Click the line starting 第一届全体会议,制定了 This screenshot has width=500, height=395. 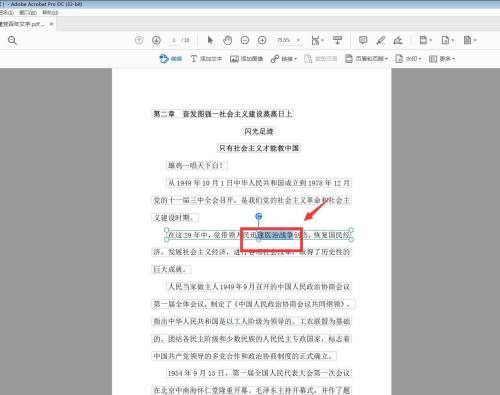click(253, 304)
